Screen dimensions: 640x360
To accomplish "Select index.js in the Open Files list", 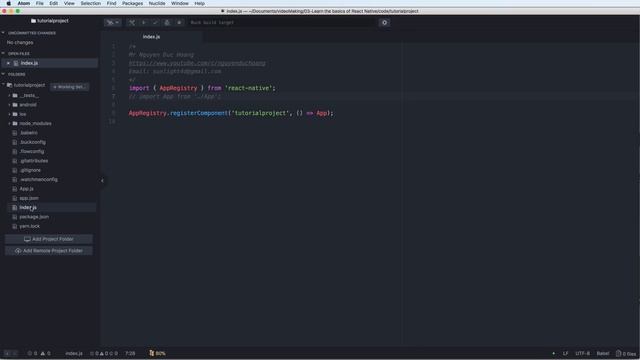I will pos(29,63).
